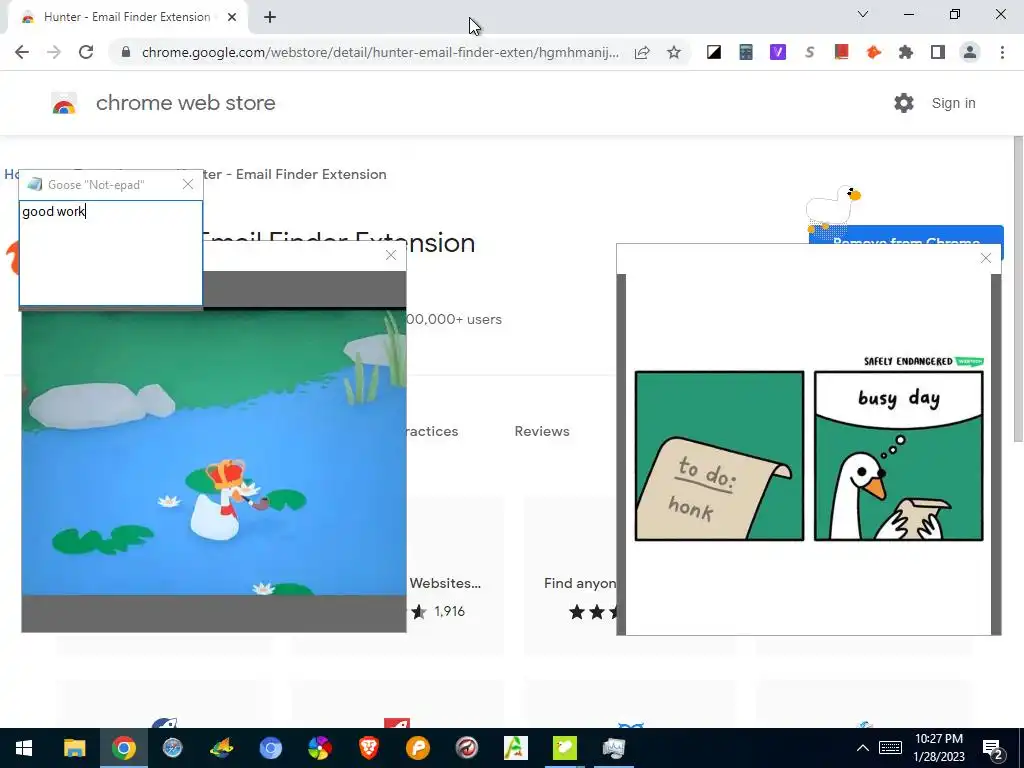Click the Sign in link
Screen dimensions: 1024x768
[953, 103]
